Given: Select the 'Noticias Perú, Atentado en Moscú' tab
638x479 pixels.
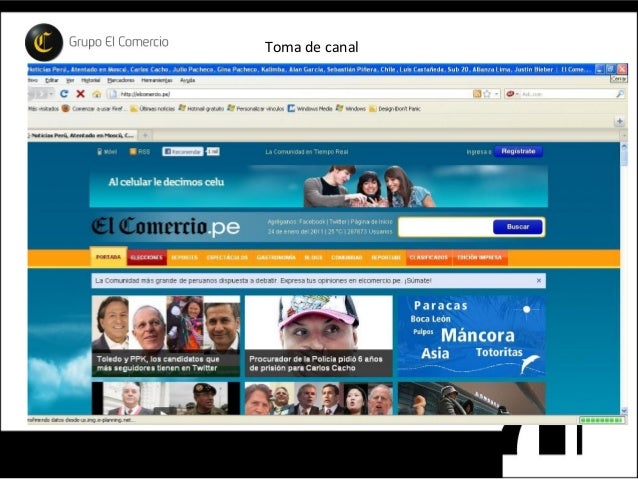Looking at the screenshot, I should tap(82, 135).
